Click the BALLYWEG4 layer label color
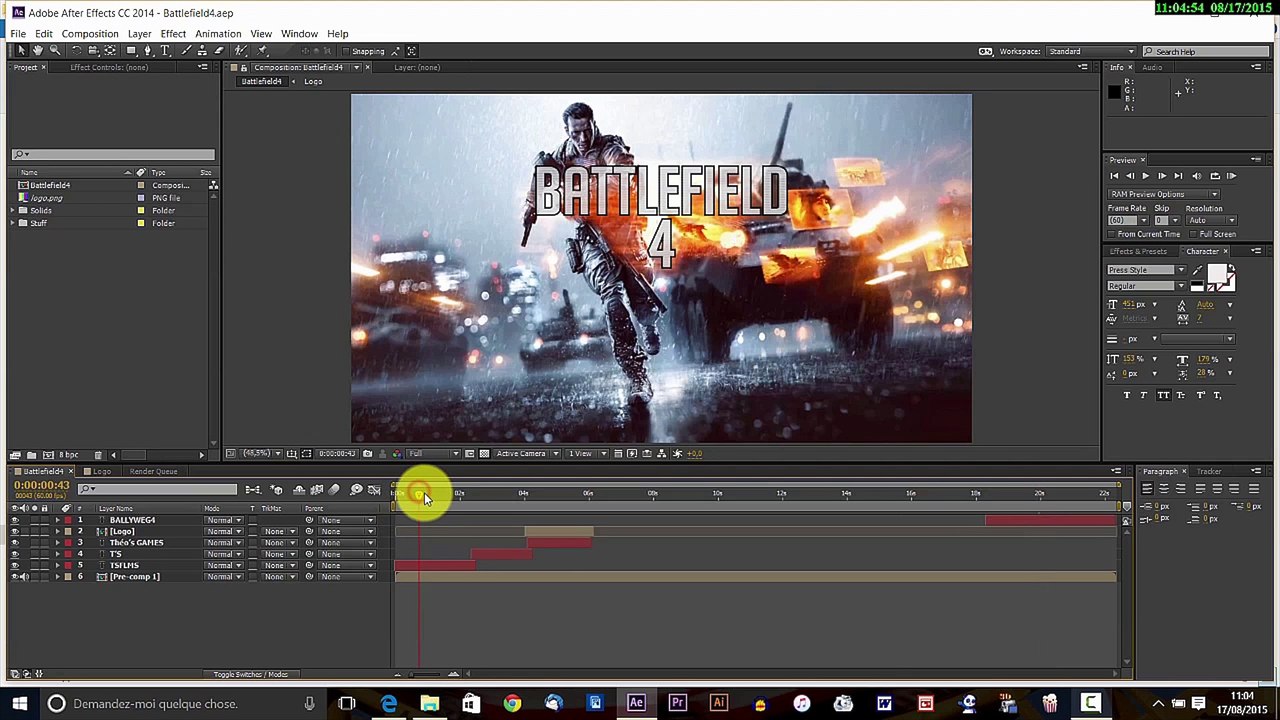Viewport: 1280px width, 720px height. (67, 520)
